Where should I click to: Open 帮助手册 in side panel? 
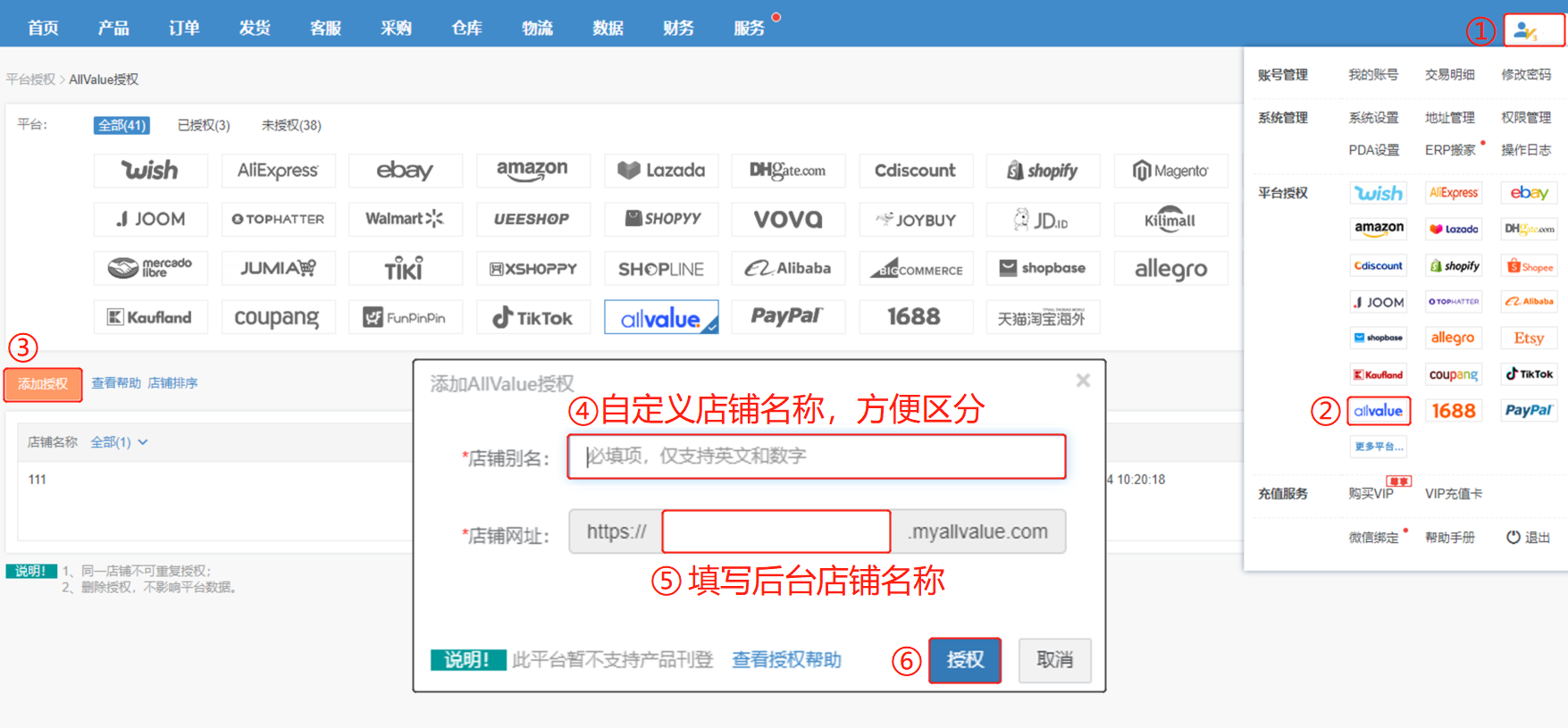pos(1450,537)
